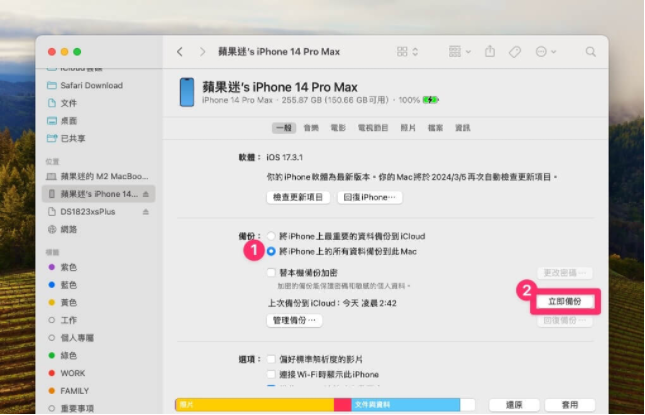Switch to the 音樂 tab
Screen dimensions: 645x415
311,128
